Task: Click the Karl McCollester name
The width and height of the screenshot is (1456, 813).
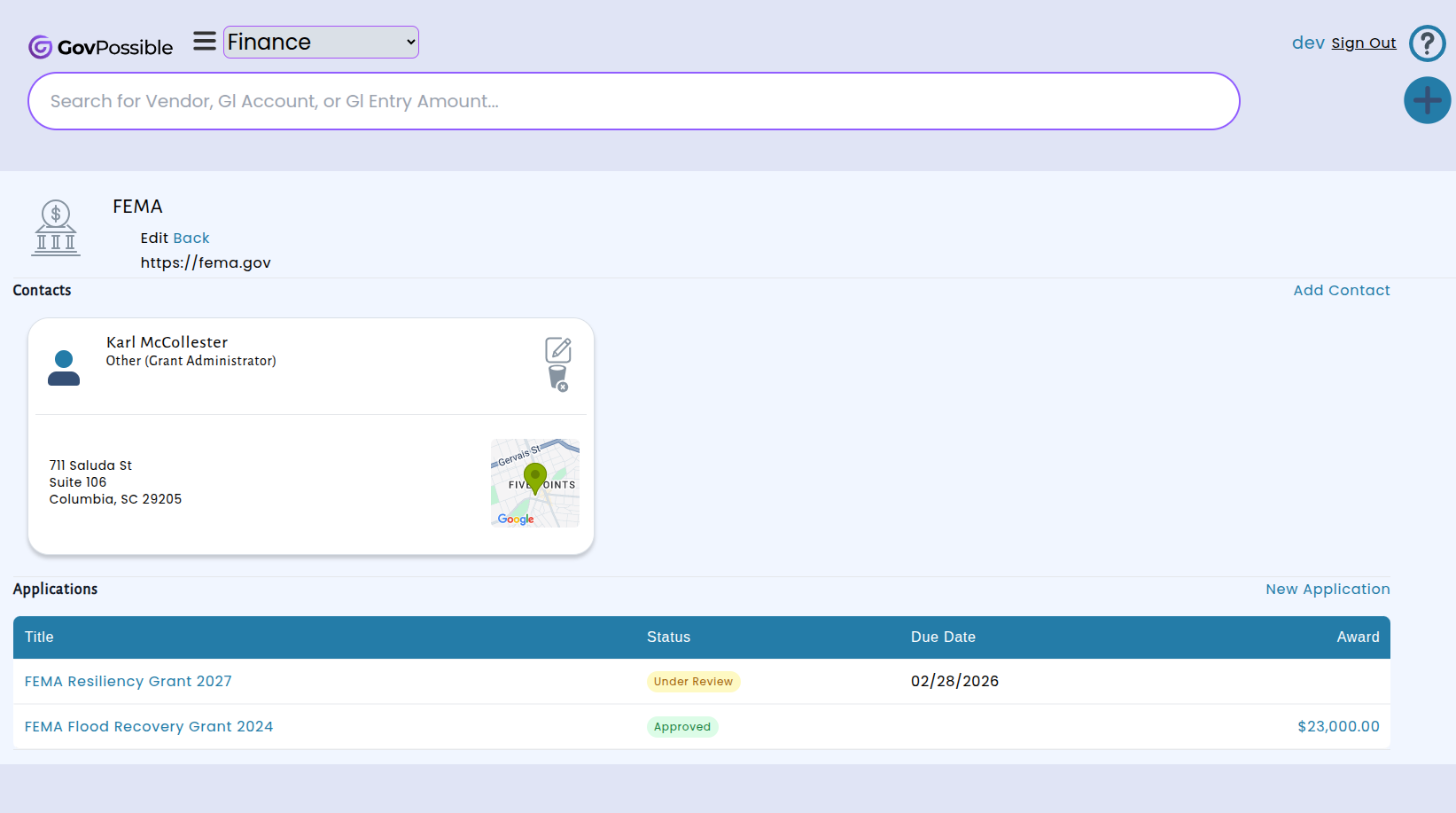Action: [167, 342]
